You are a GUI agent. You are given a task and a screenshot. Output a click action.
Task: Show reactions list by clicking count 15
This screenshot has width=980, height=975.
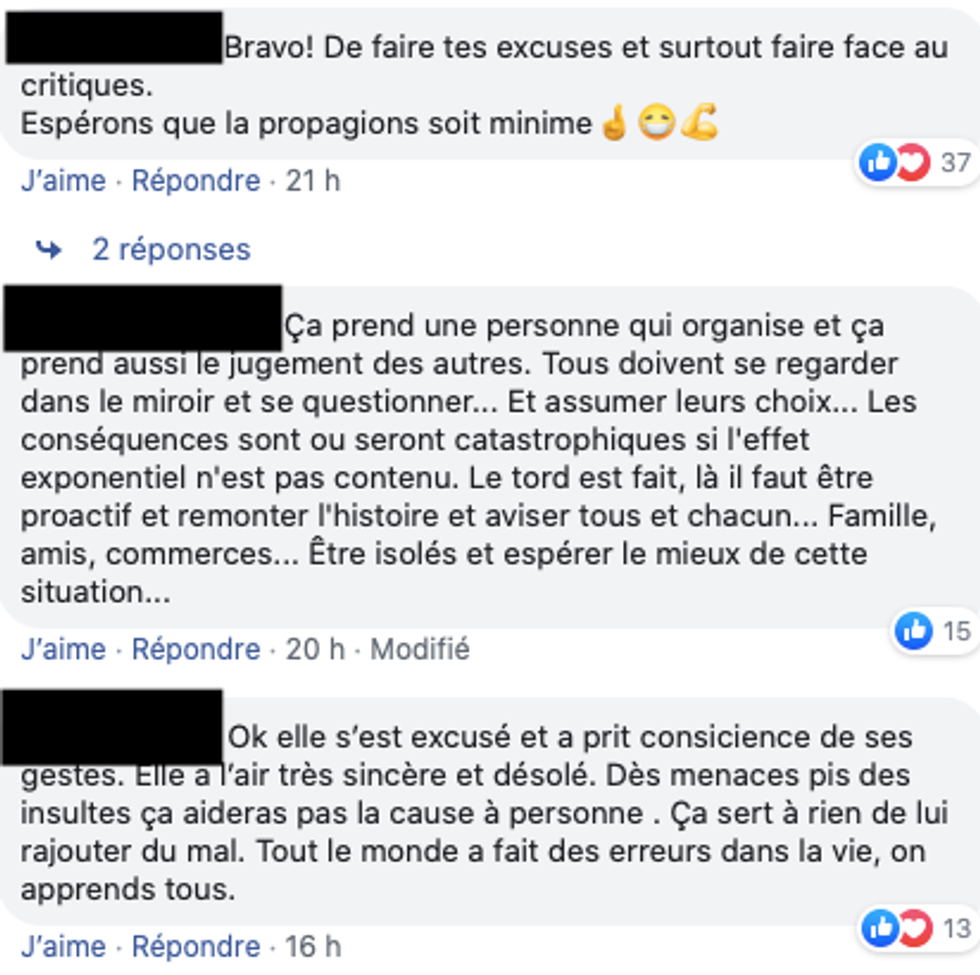tap(956, 631)
